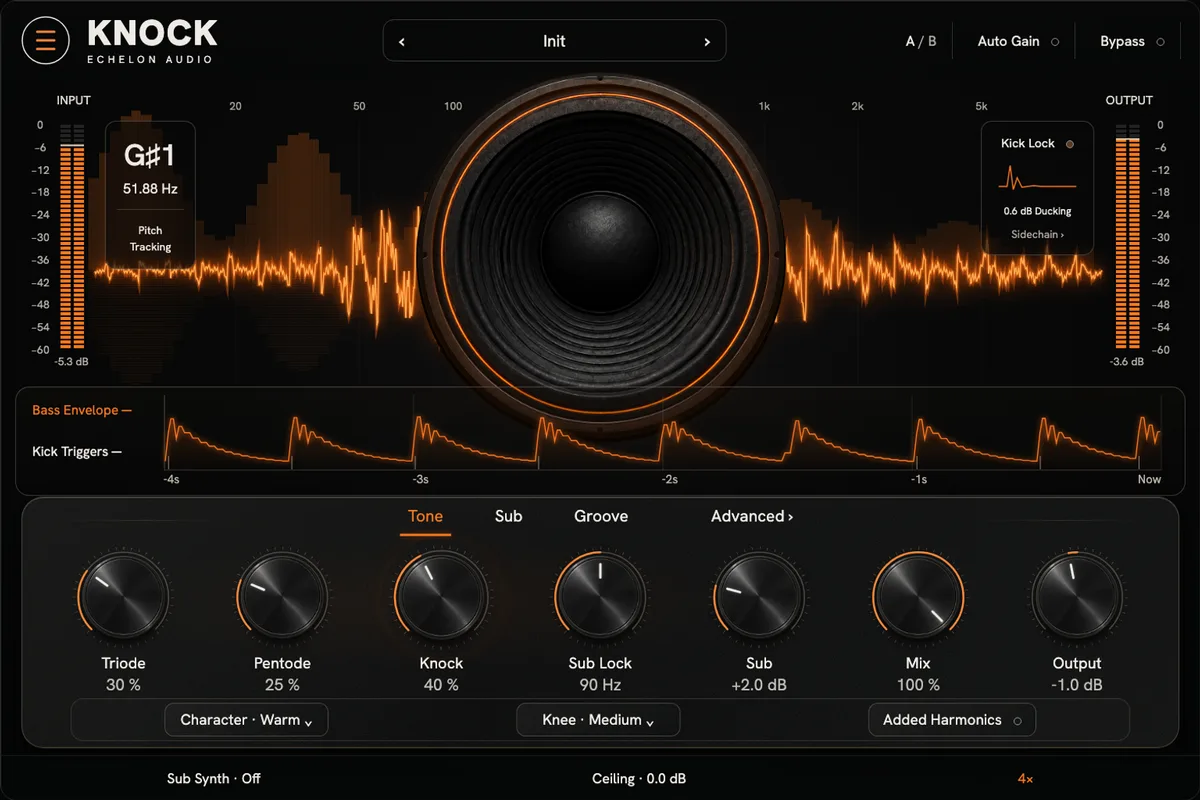The width and height of the screenshot is (1200, 800).
Task: Click the 51.88 Hz frequency readout
Action: tap(150, 188)
